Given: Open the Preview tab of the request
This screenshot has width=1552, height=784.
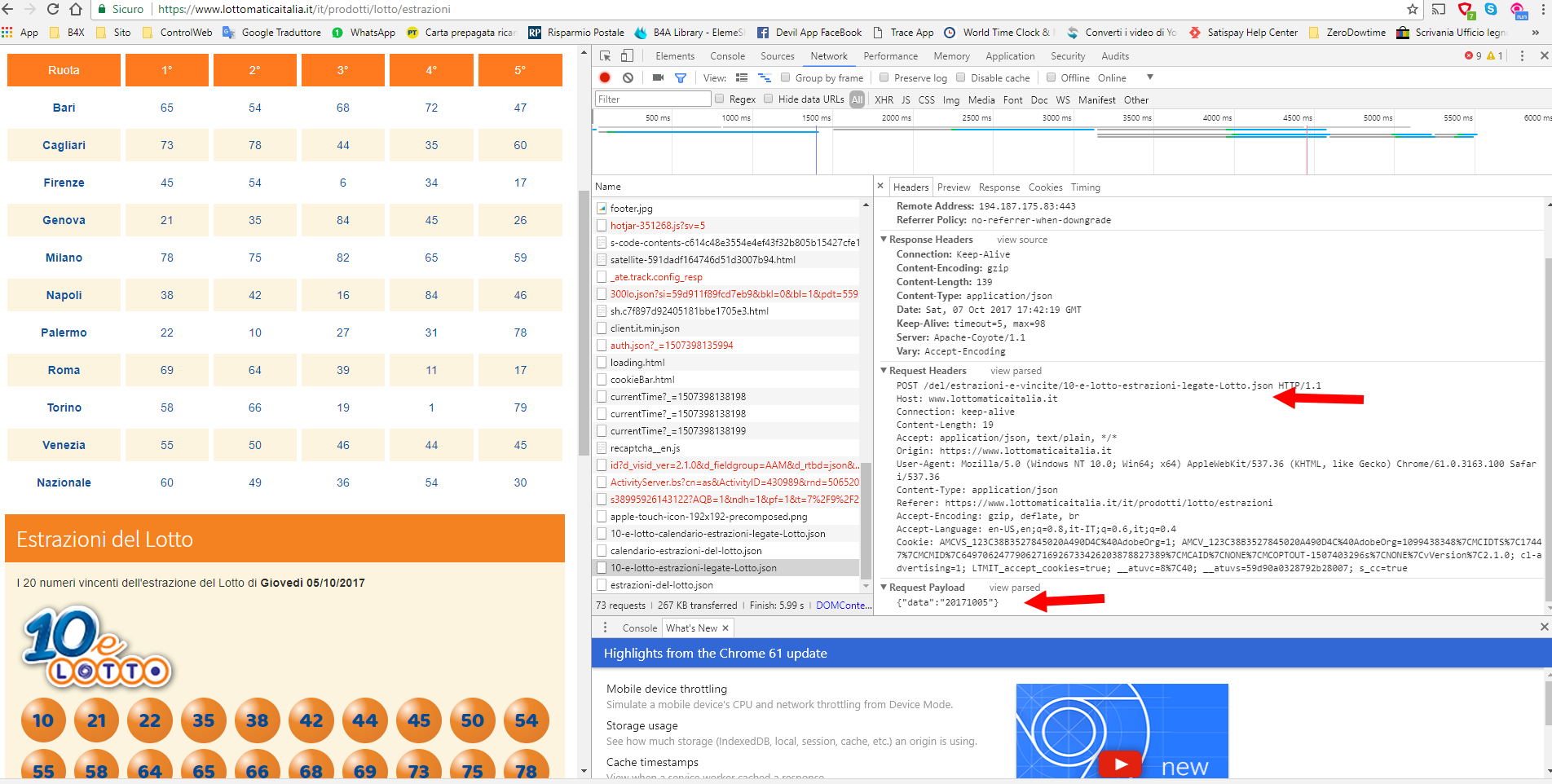Looking at the screenshot, I should pyautogui.click(x=954, y=187).
